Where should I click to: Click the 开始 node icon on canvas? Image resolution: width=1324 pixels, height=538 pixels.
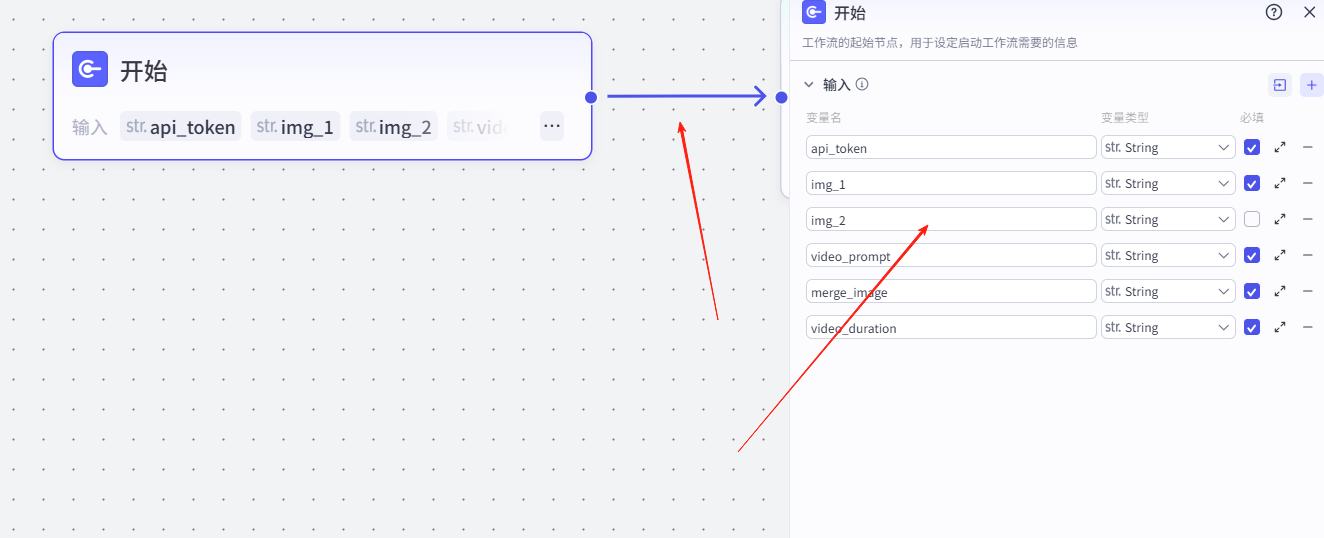90,70
